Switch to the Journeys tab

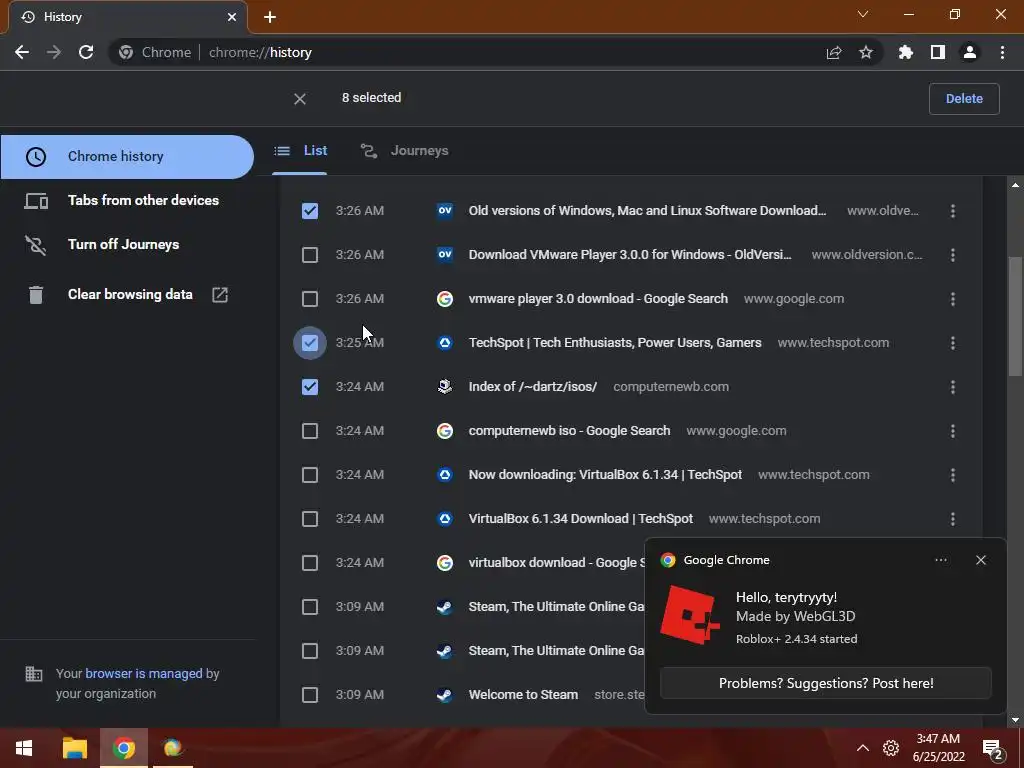[405, 151]
